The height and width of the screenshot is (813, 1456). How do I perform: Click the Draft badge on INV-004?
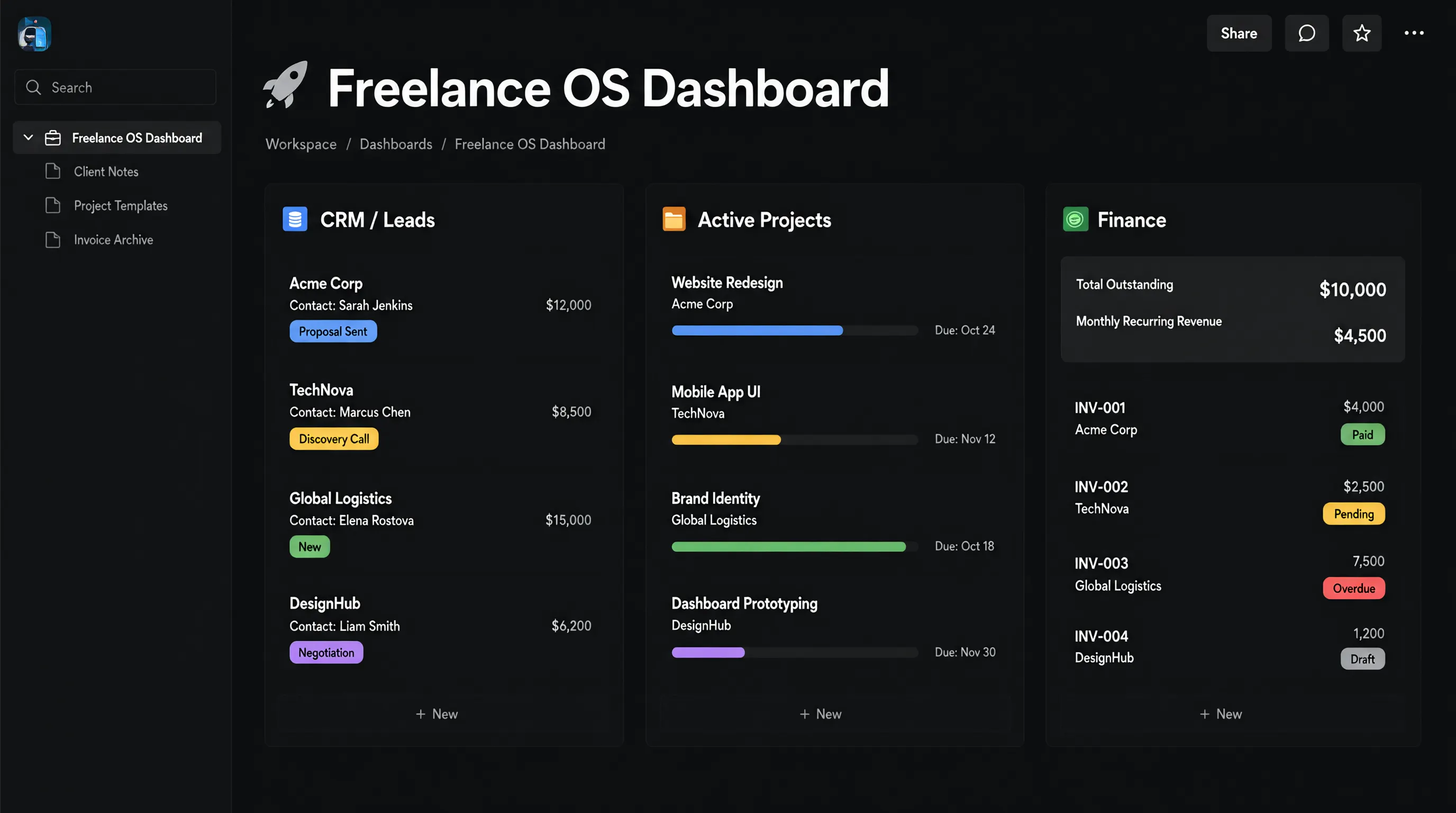coord(1363,659)
